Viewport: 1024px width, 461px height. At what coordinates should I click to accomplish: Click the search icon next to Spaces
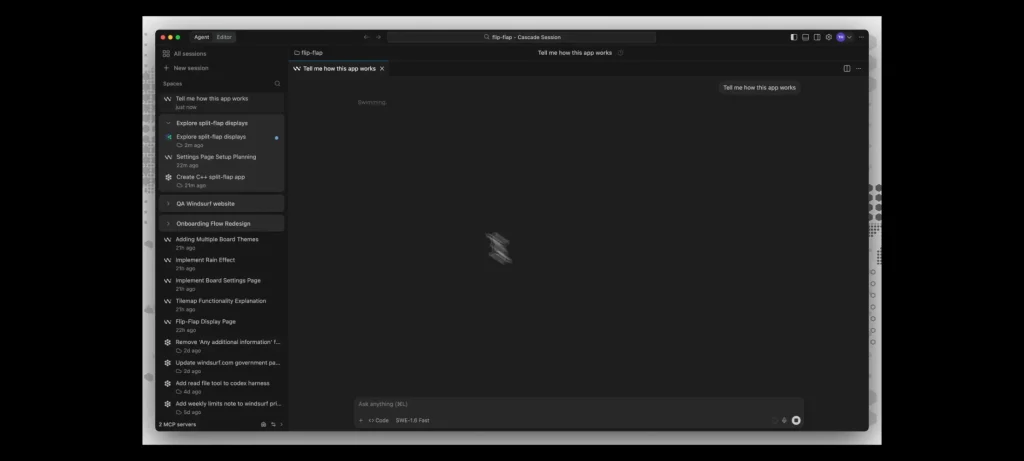(278, 84)
